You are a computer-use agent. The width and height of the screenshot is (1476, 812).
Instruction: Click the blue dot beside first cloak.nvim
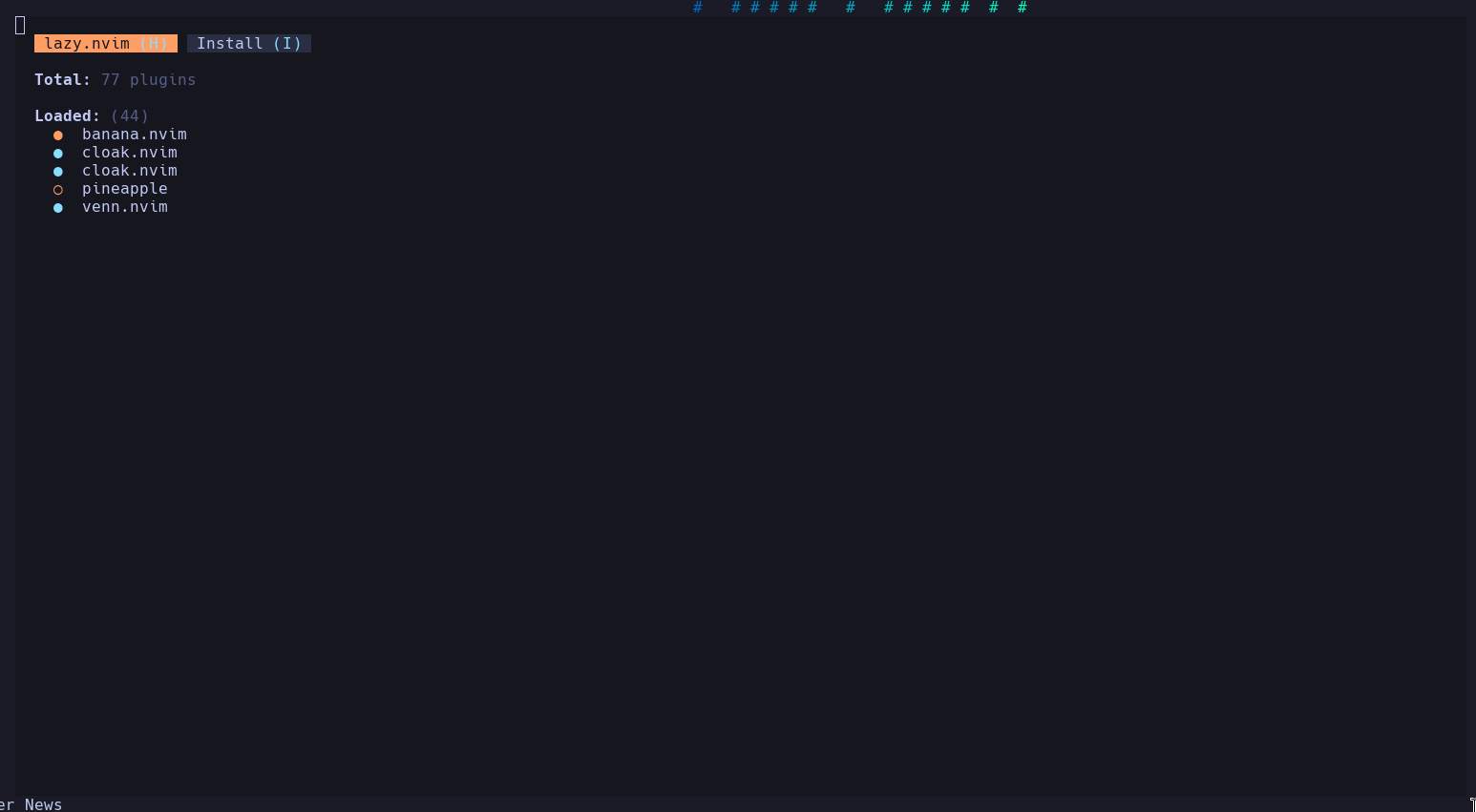tap(58, 154)
